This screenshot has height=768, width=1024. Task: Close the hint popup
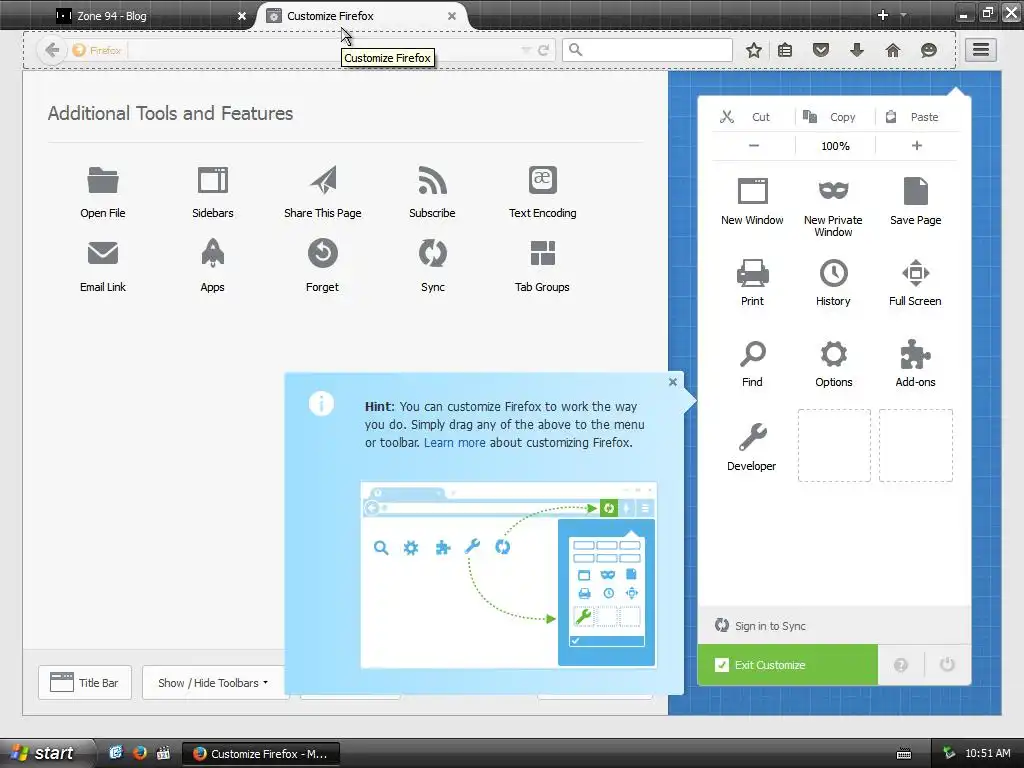click(x=673, y=382)
